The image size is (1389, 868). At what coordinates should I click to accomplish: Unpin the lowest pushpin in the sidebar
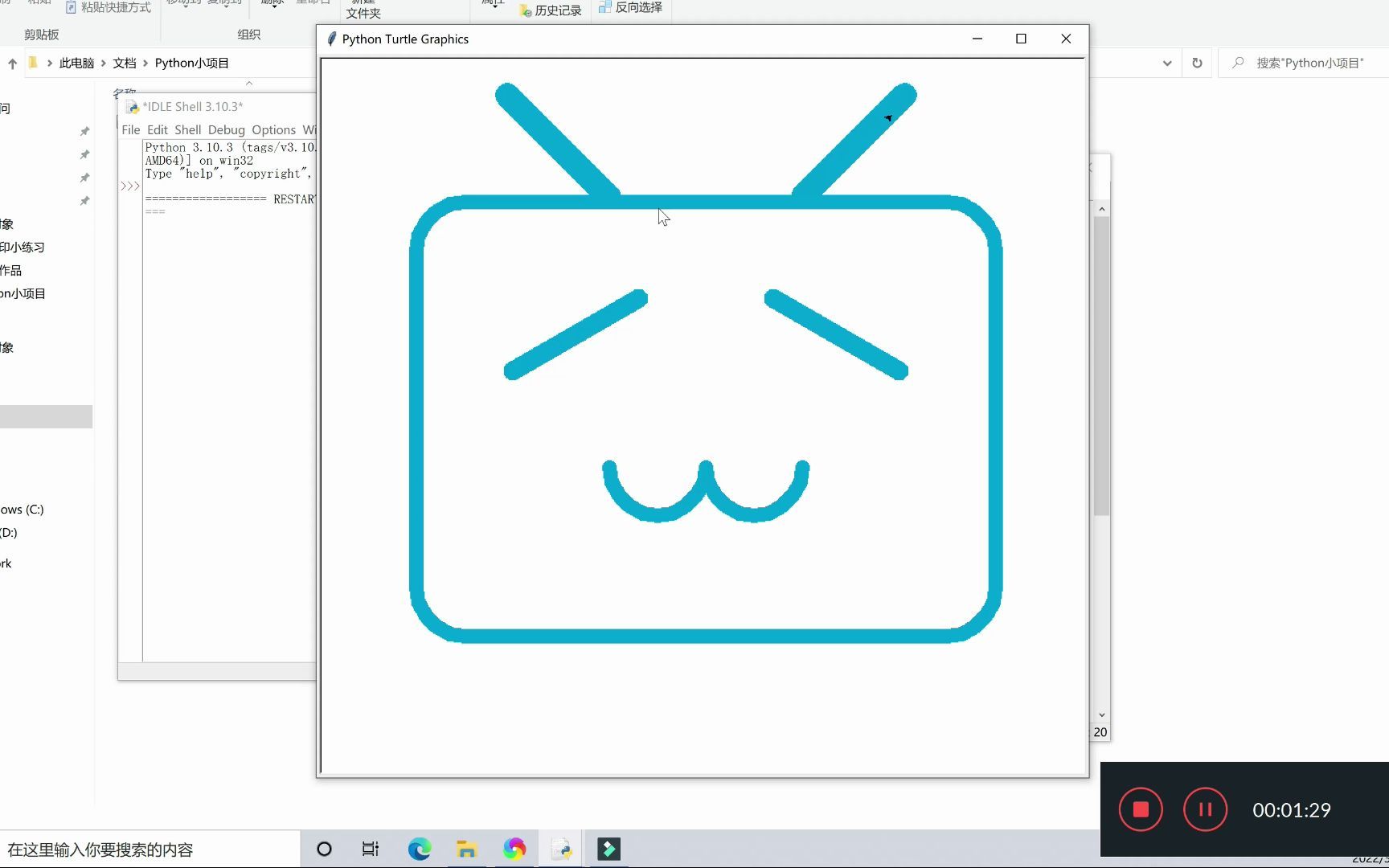[x=85, y=201]
